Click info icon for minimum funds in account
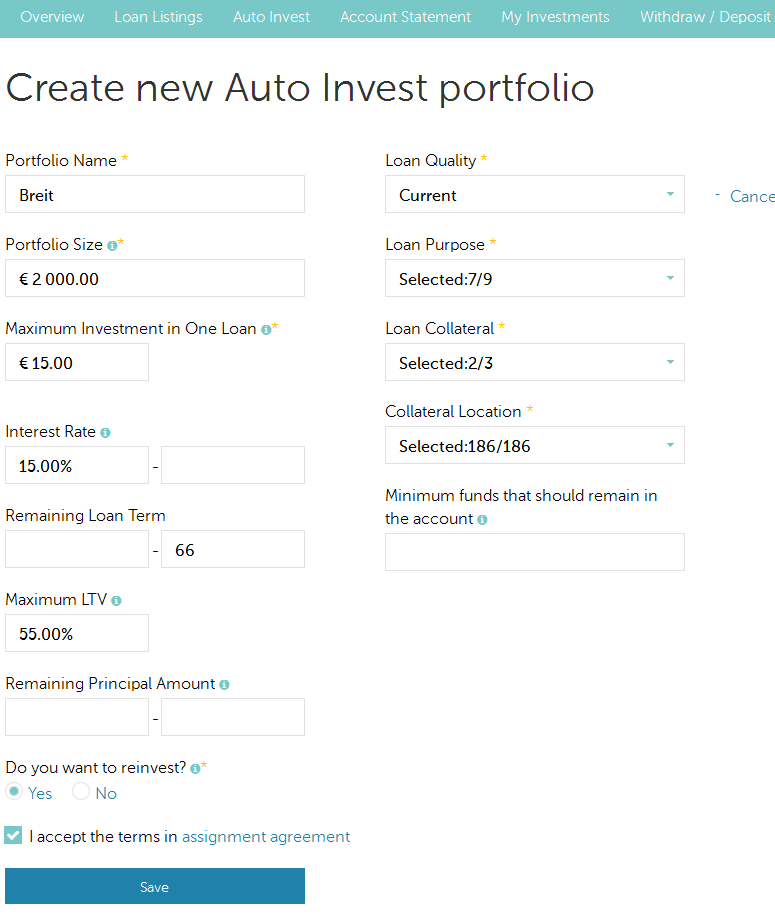The image size is (775, 919). coord(482,520)
